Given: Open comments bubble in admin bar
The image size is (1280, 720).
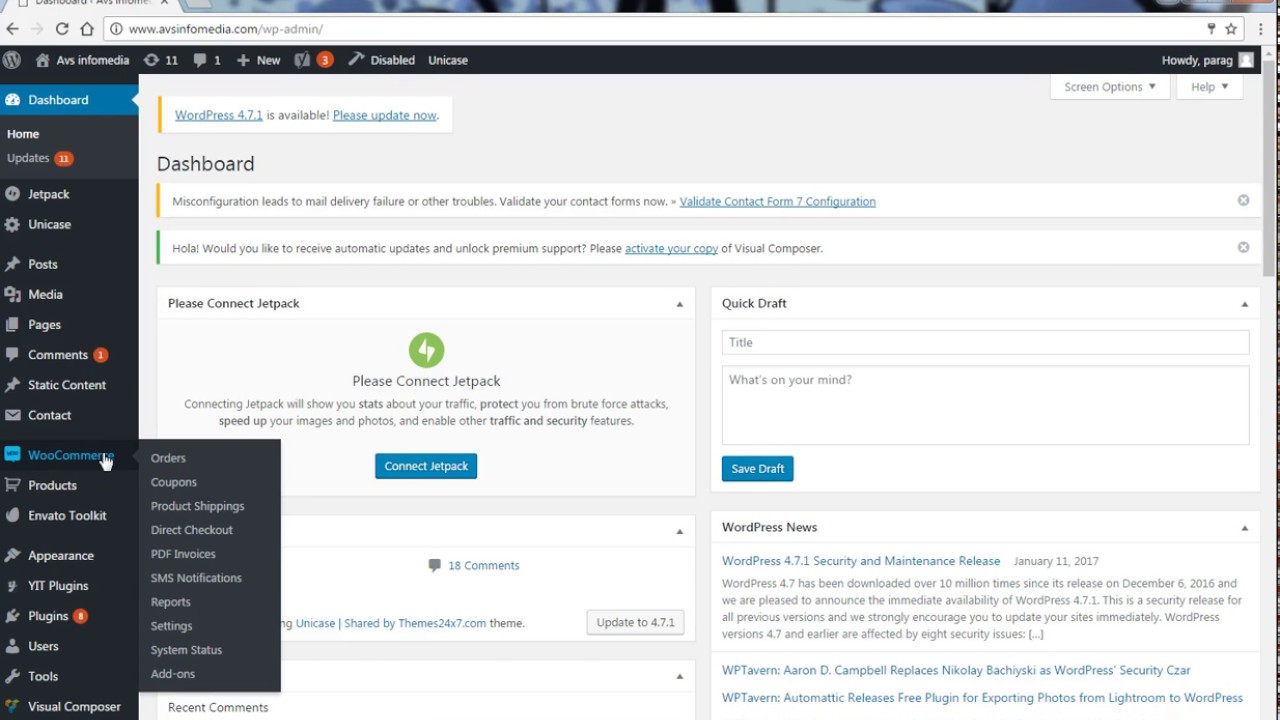Looking at the screenshot, I should (200, 60).
